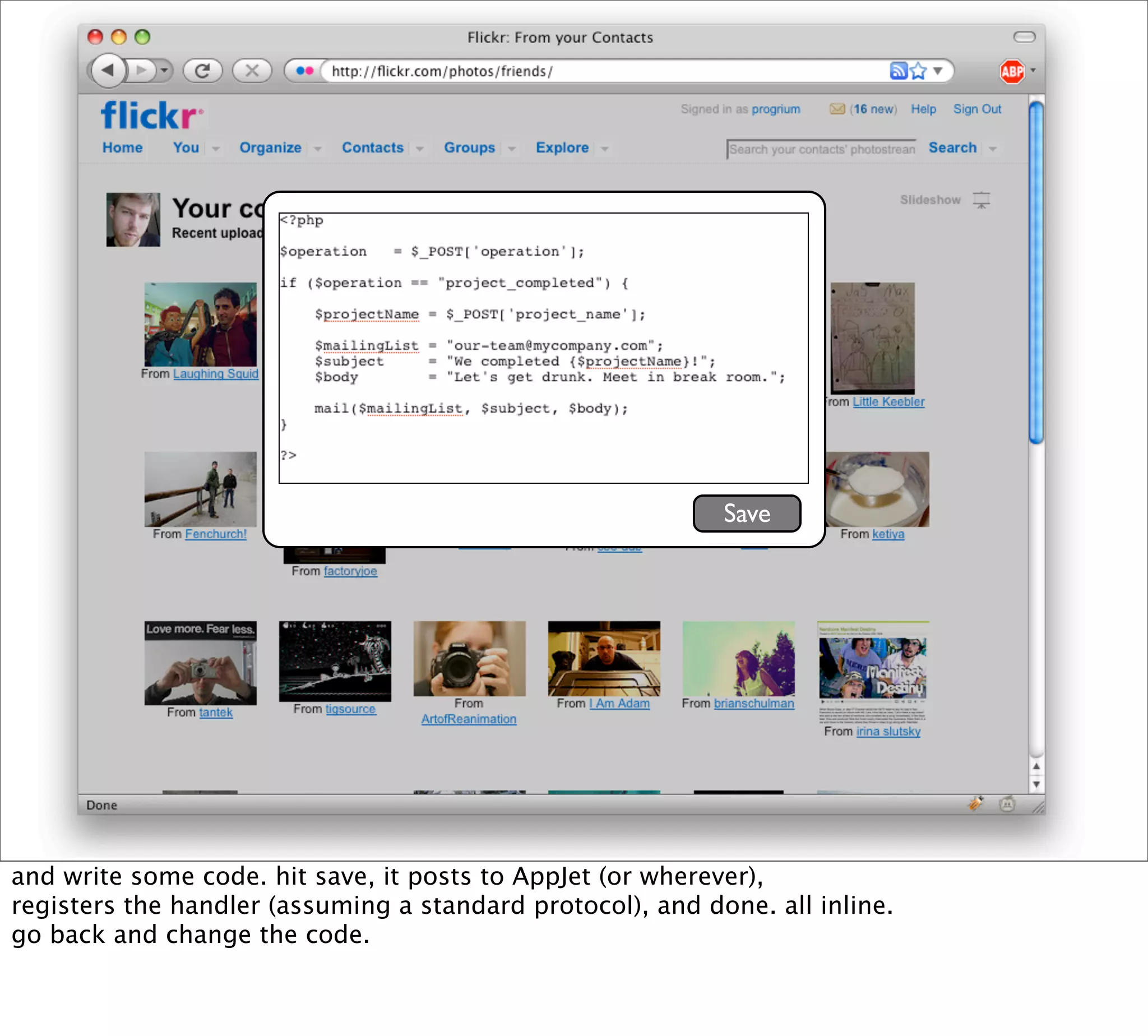Open the Adblock Plus dropdown arrow

point(1033,71)
